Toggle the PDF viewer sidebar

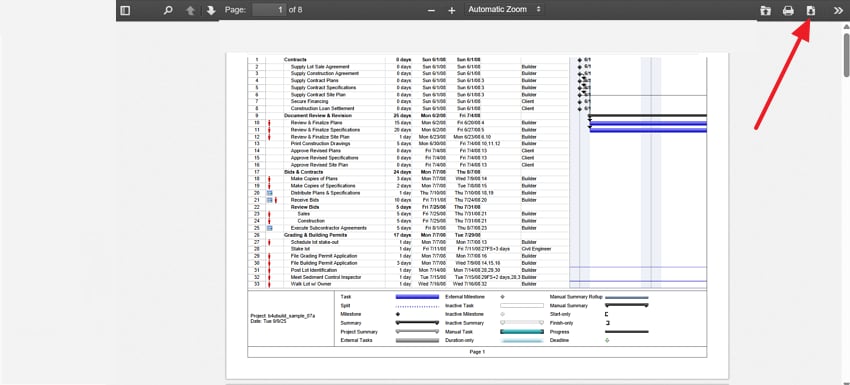[x=125, y=10]
